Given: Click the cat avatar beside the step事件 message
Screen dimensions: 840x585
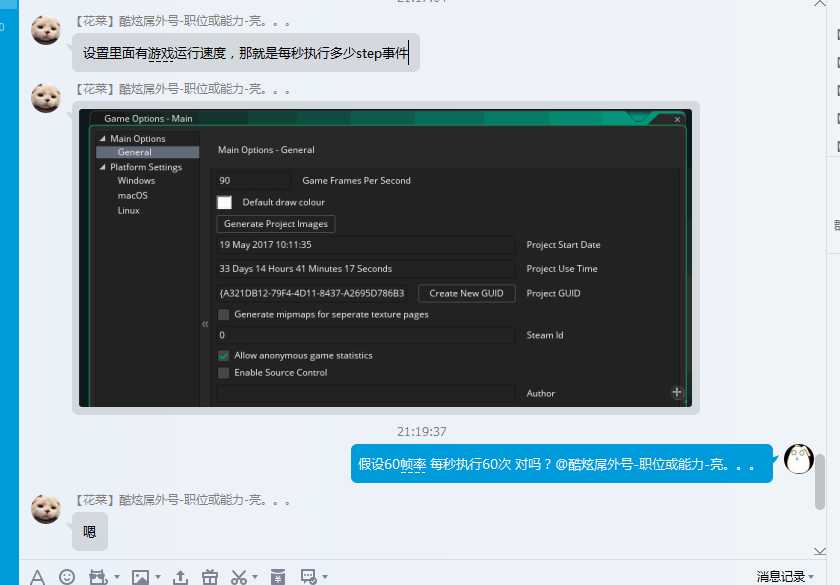Looking at the screenshot, I should click(46, 30).
